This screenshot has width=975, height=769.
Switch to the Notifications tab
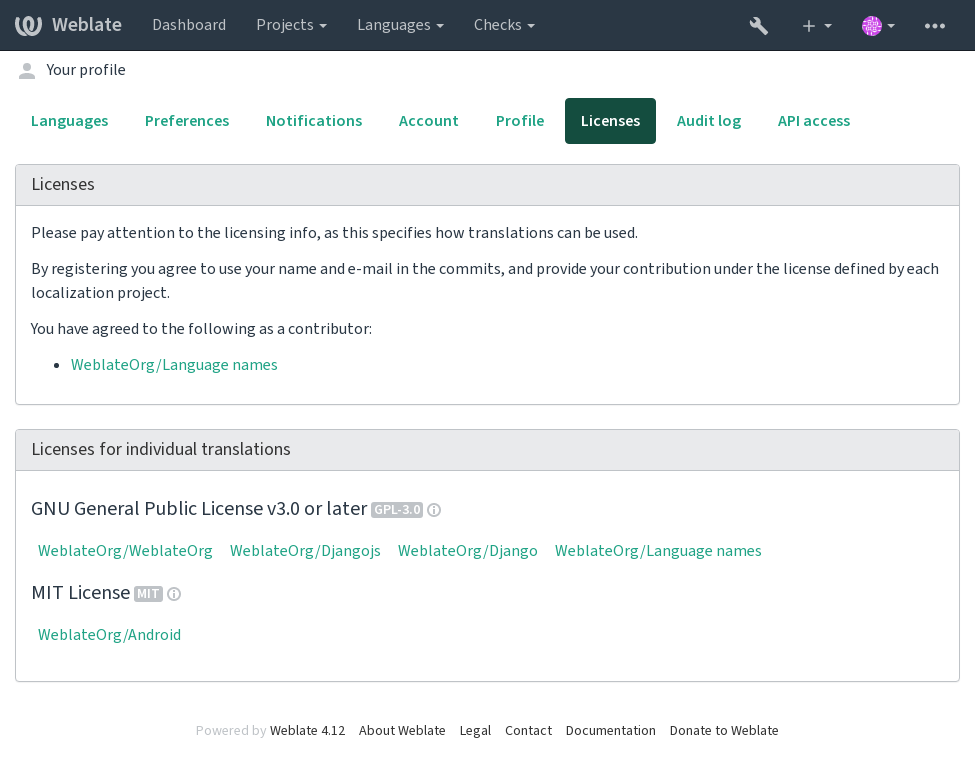click(x=314, y=121)
